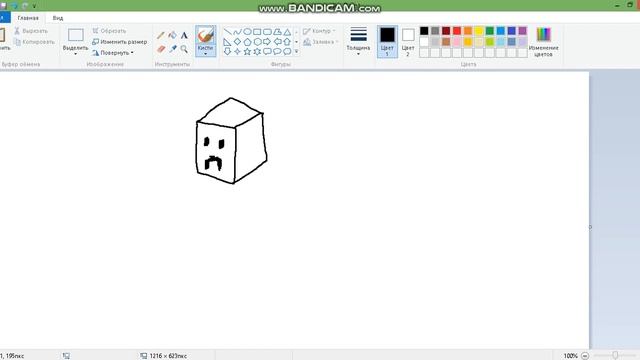The image size is (640, 360).
Task: Choose the Oval shape
Action: [247, 31]
